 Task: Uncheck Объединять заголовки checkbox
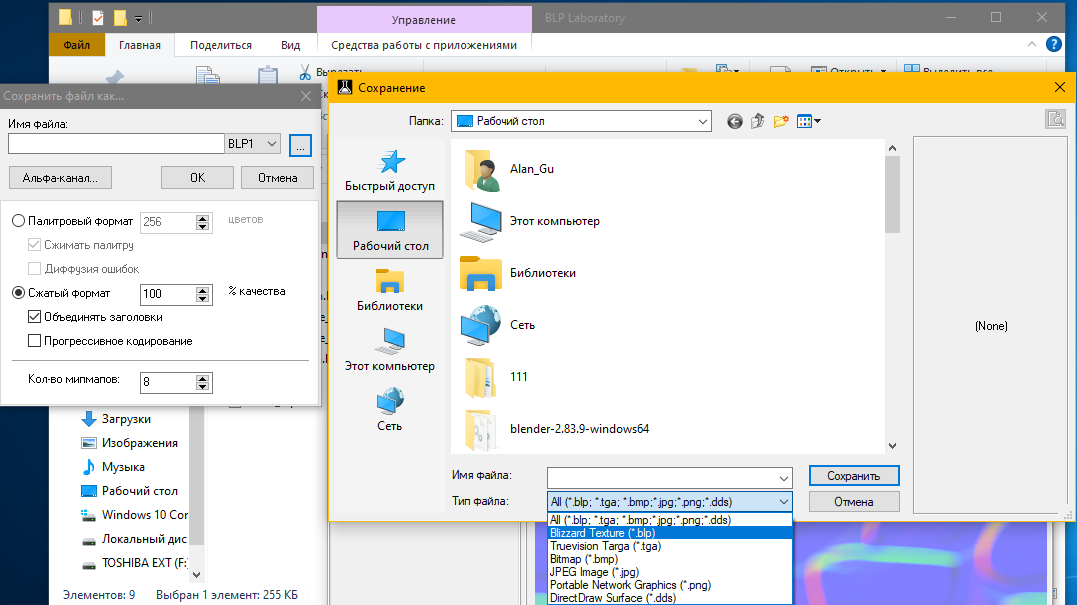[x=34, y=317]
